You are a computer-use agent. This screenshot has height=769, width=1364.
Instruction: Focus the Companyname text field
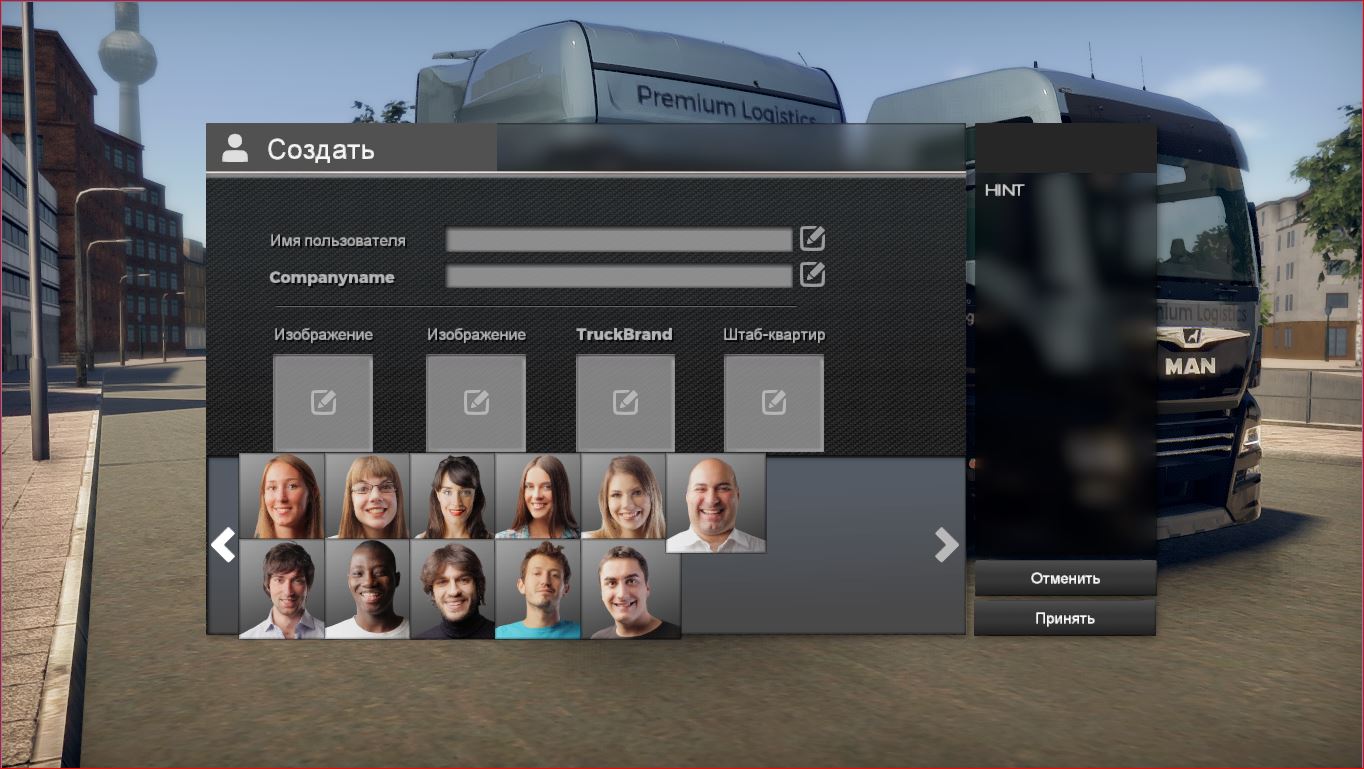pos(618,276)
